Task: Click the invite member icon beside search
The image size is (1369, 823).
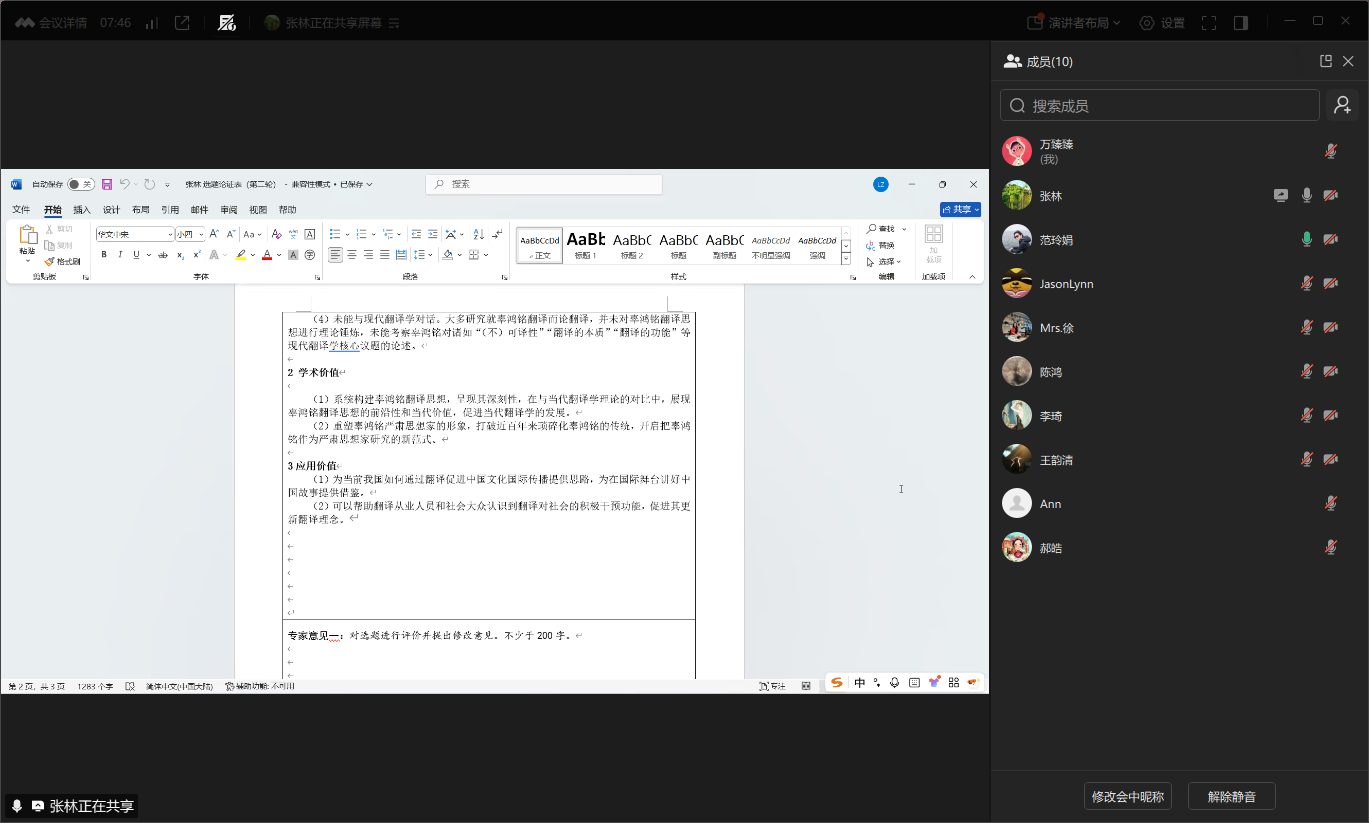Action: click(1342, 105)
